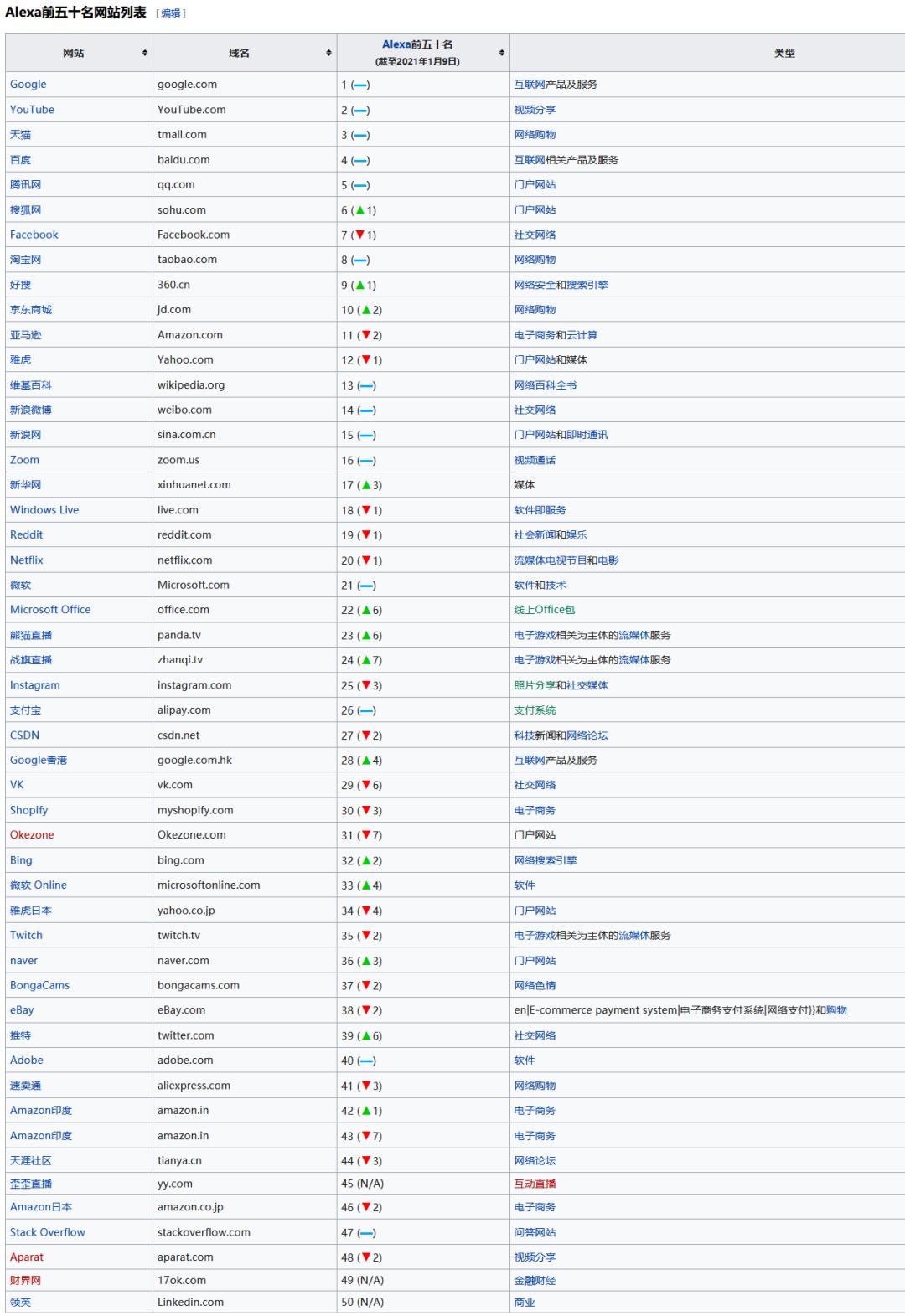Select the stackoverflow.com domain cell
This screenshot has height=1316, width=905.
pyautogui.click(x=245, y=1232)
